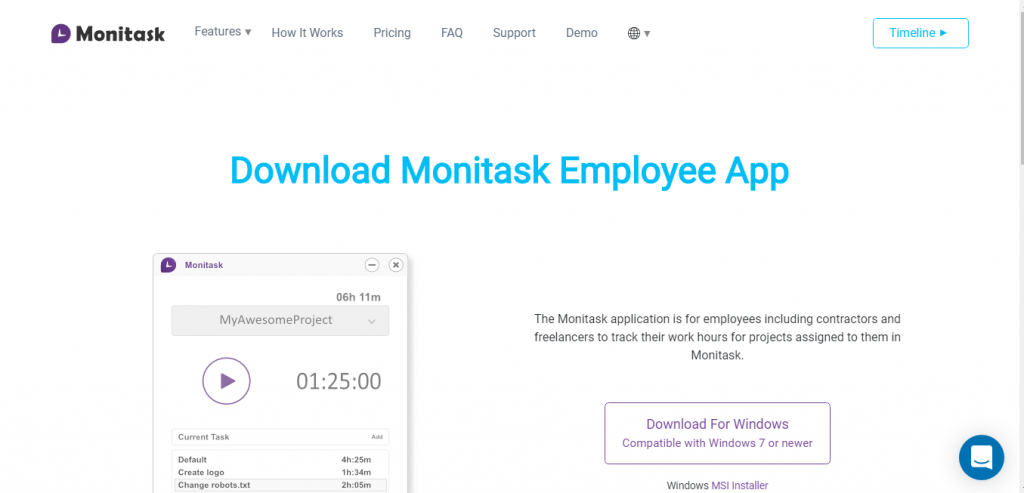
Task: Select the Create logo task row
Action: click(280, 472)
